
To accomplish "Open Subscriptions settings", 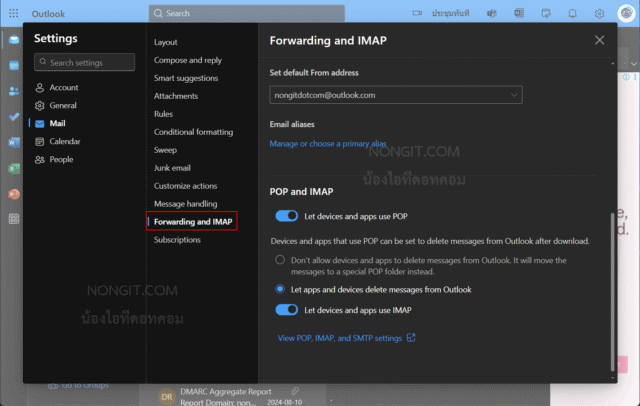I will click(x=177, y=240).
